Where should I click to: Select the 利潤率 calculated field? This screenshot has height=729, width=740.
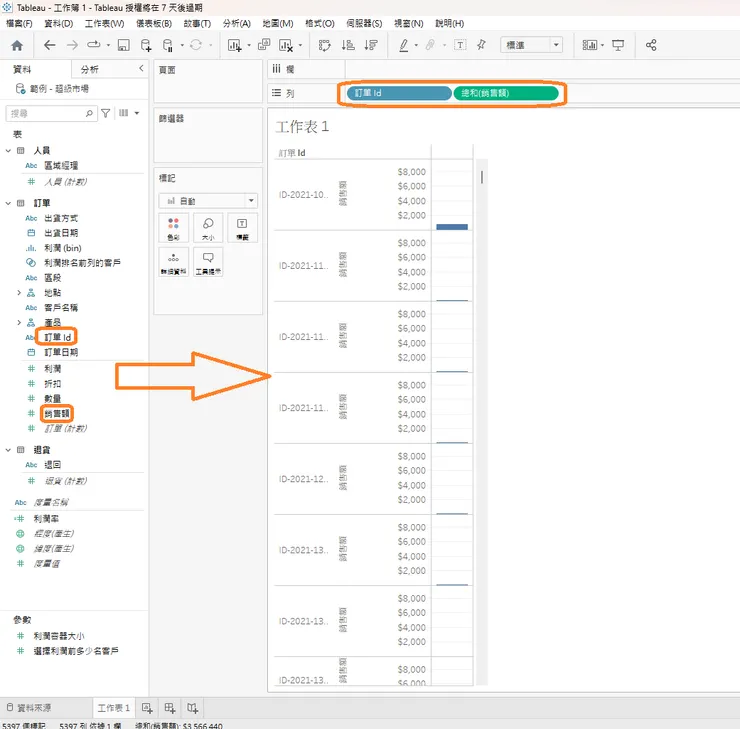click(46, 519)
